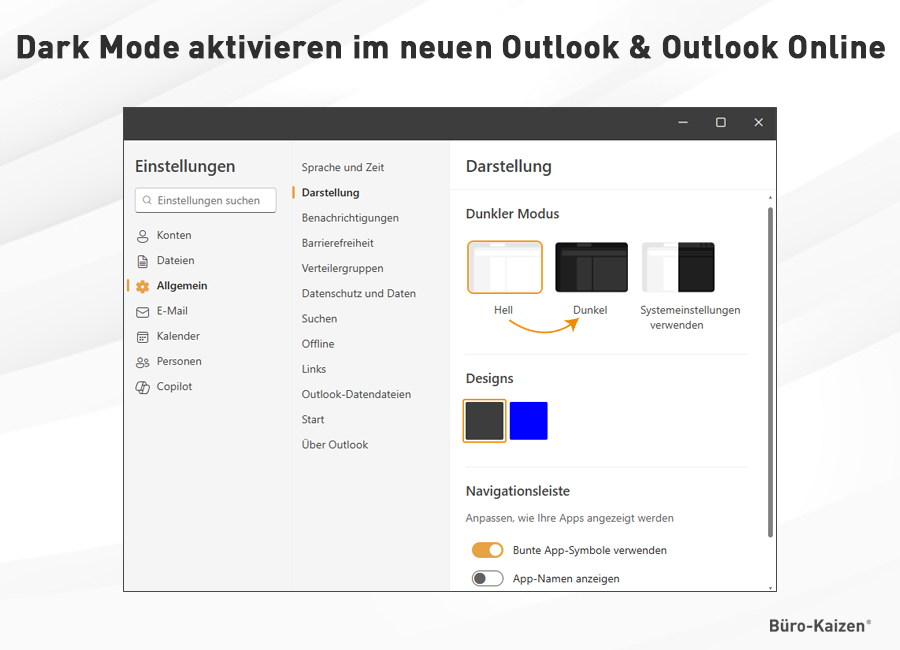Image resolution: width=900 pixels, height=650 pixels.
Task: Click the E-Mail envelope icon
Action: coord(142,312)
